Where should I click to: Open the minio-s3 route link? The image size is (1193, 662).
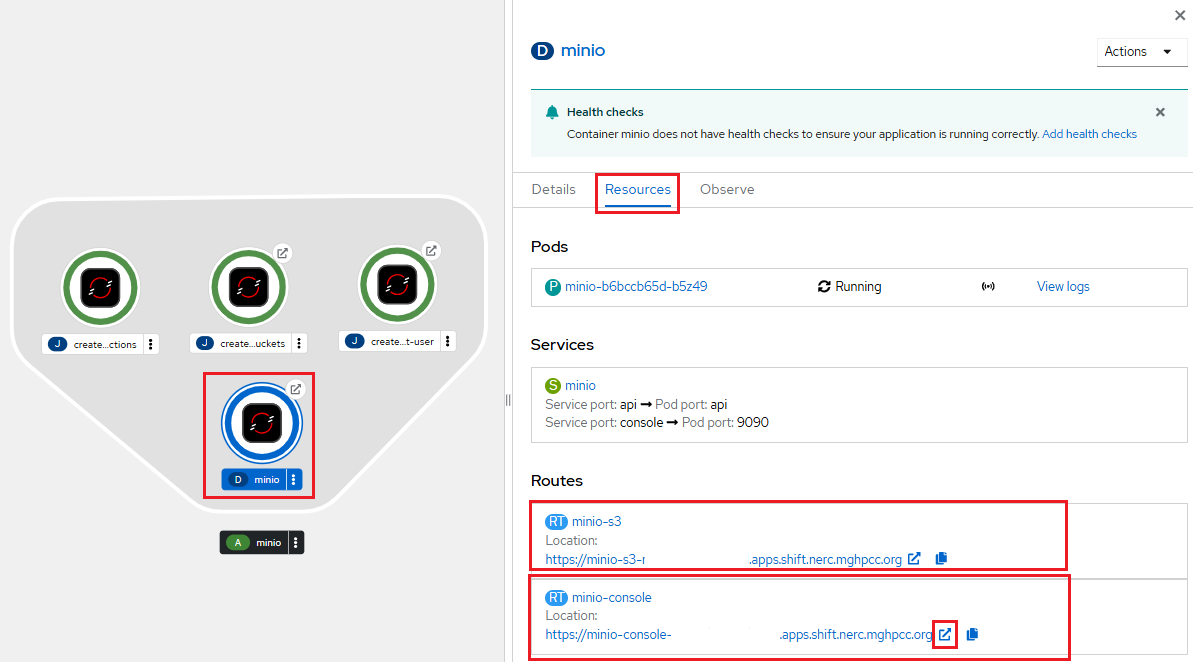point(596,521)
